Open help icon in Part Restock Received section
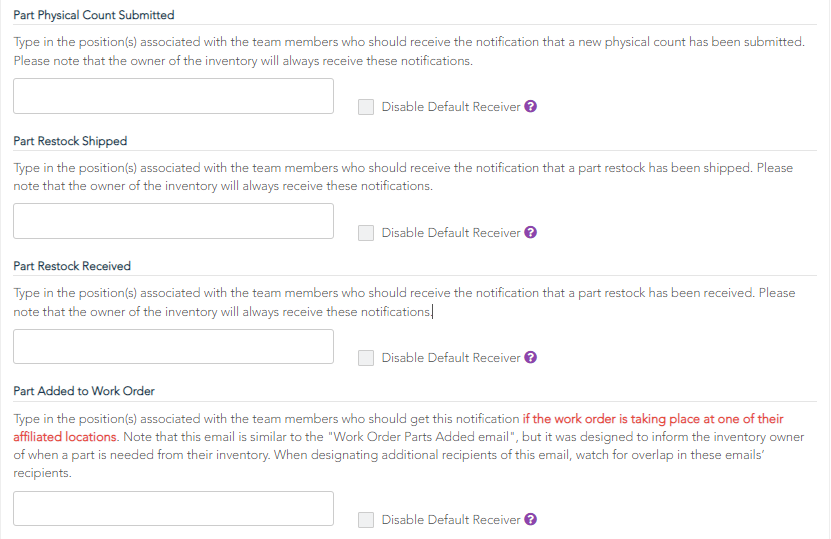The height and width of the screenshot is (539, 831). 531,357
